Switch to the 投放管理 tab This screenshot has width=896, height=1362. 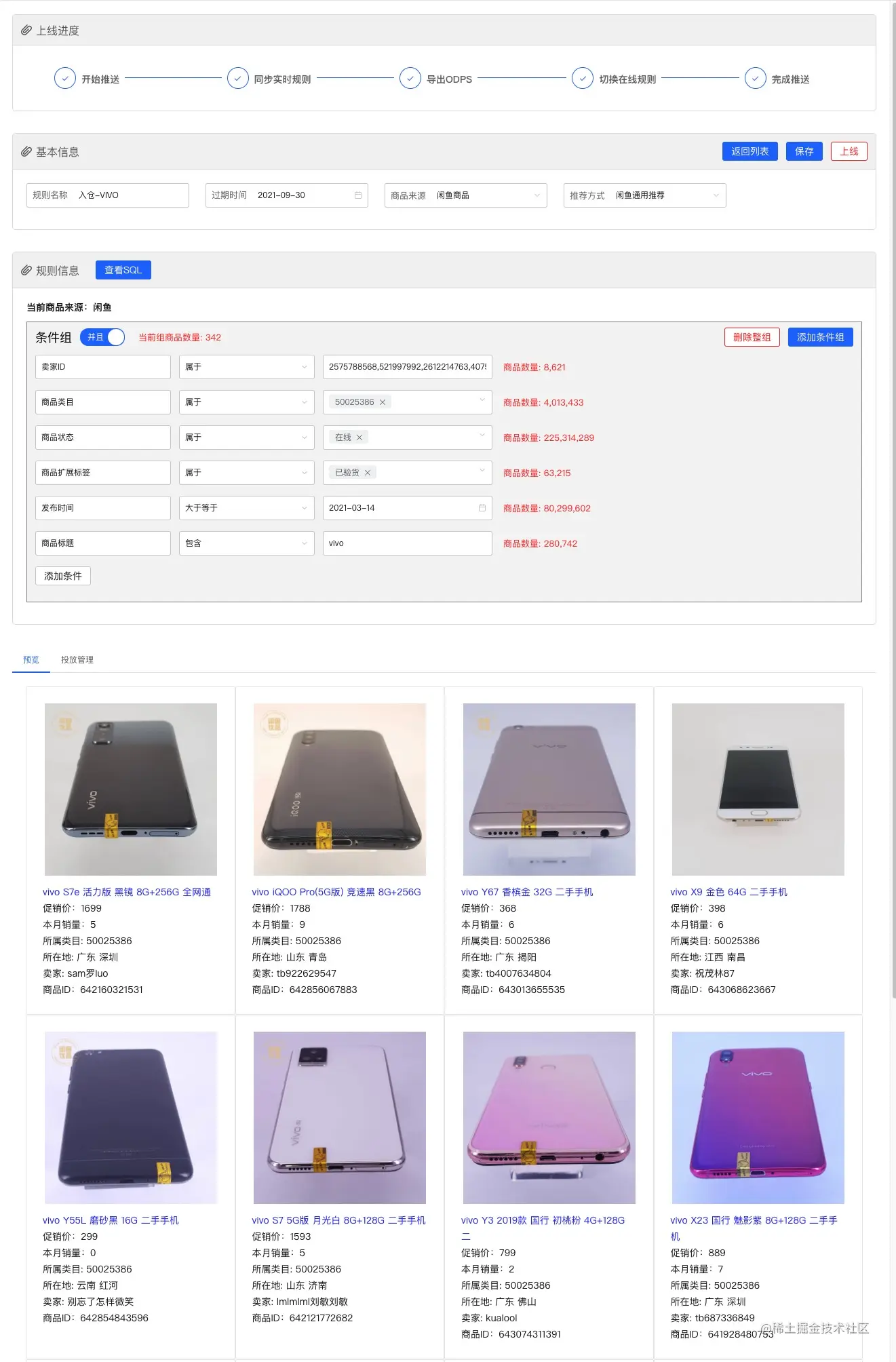click(77, 660)
